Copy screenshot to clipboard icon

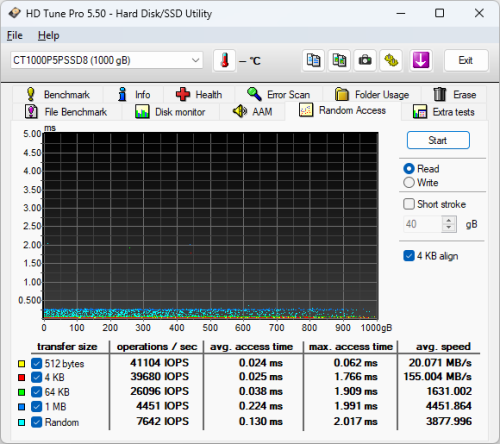coord(339,61)
